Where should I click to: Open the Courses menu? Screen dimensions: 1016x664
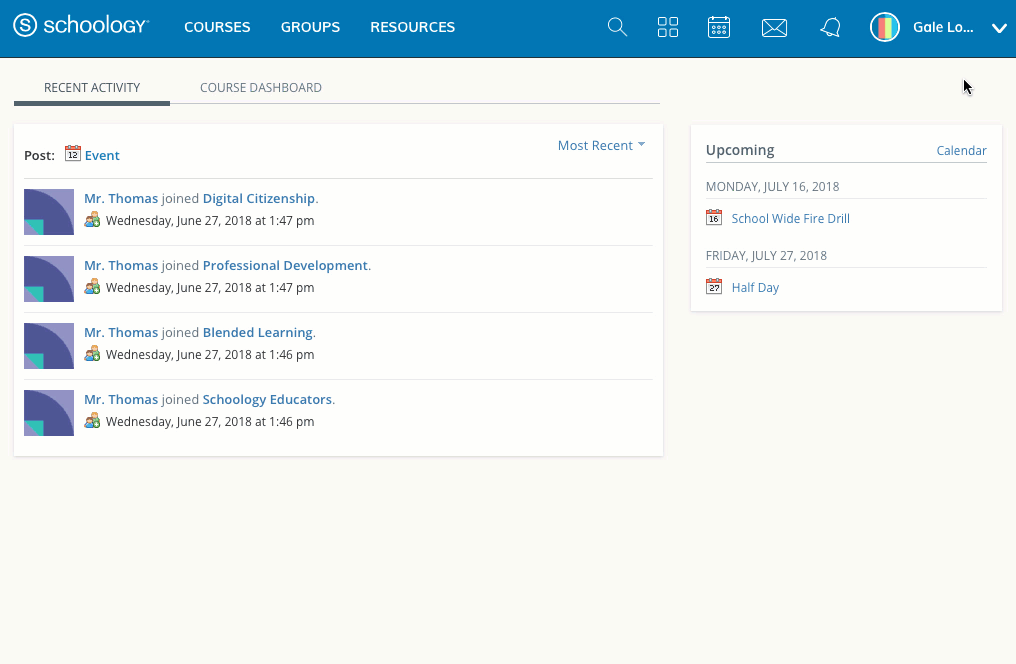[x=217, y=28]
